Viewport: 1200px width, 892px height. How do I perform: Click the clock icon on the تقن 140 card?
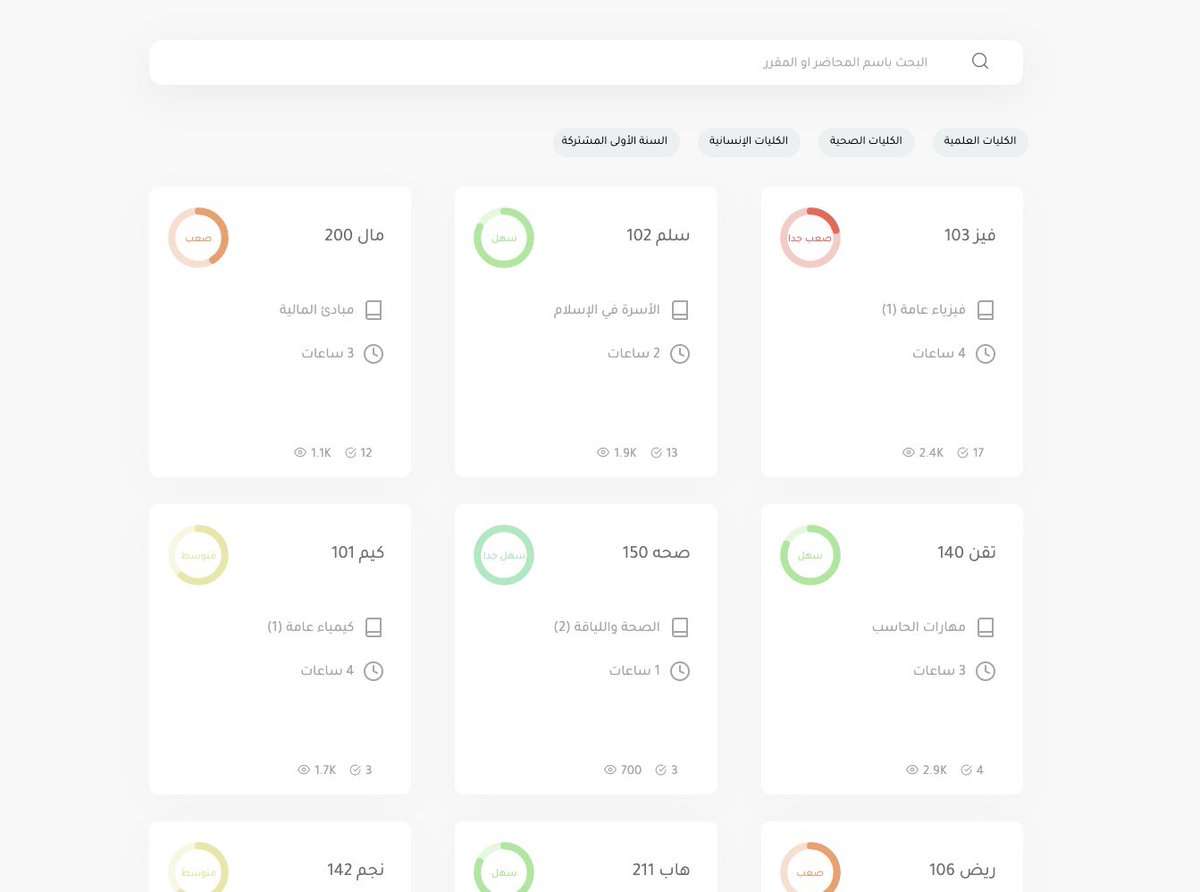point(985,671)
